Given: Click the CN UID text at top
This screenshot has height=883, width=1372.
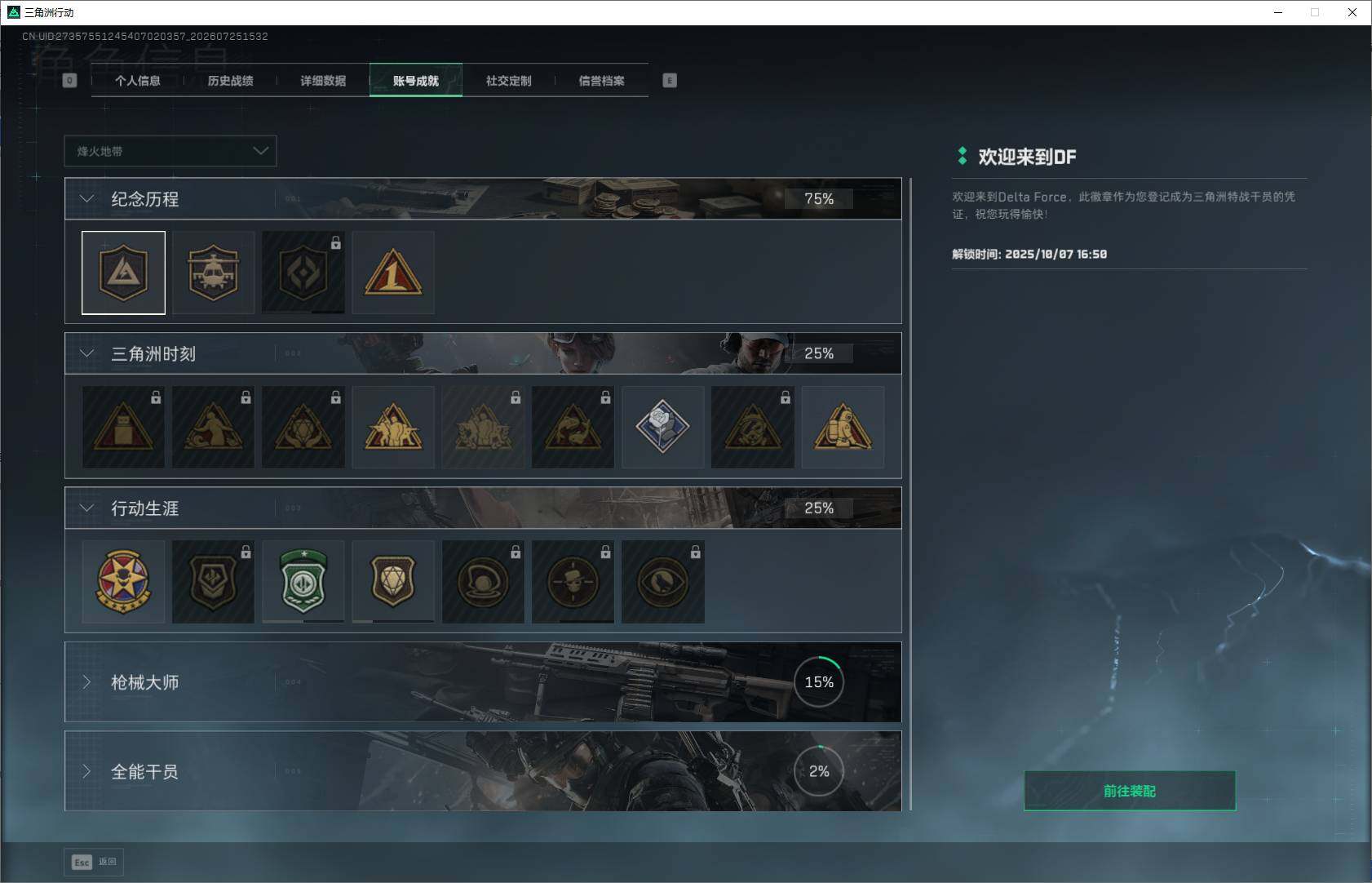Looking at the screenshot, I should (145, 36).
